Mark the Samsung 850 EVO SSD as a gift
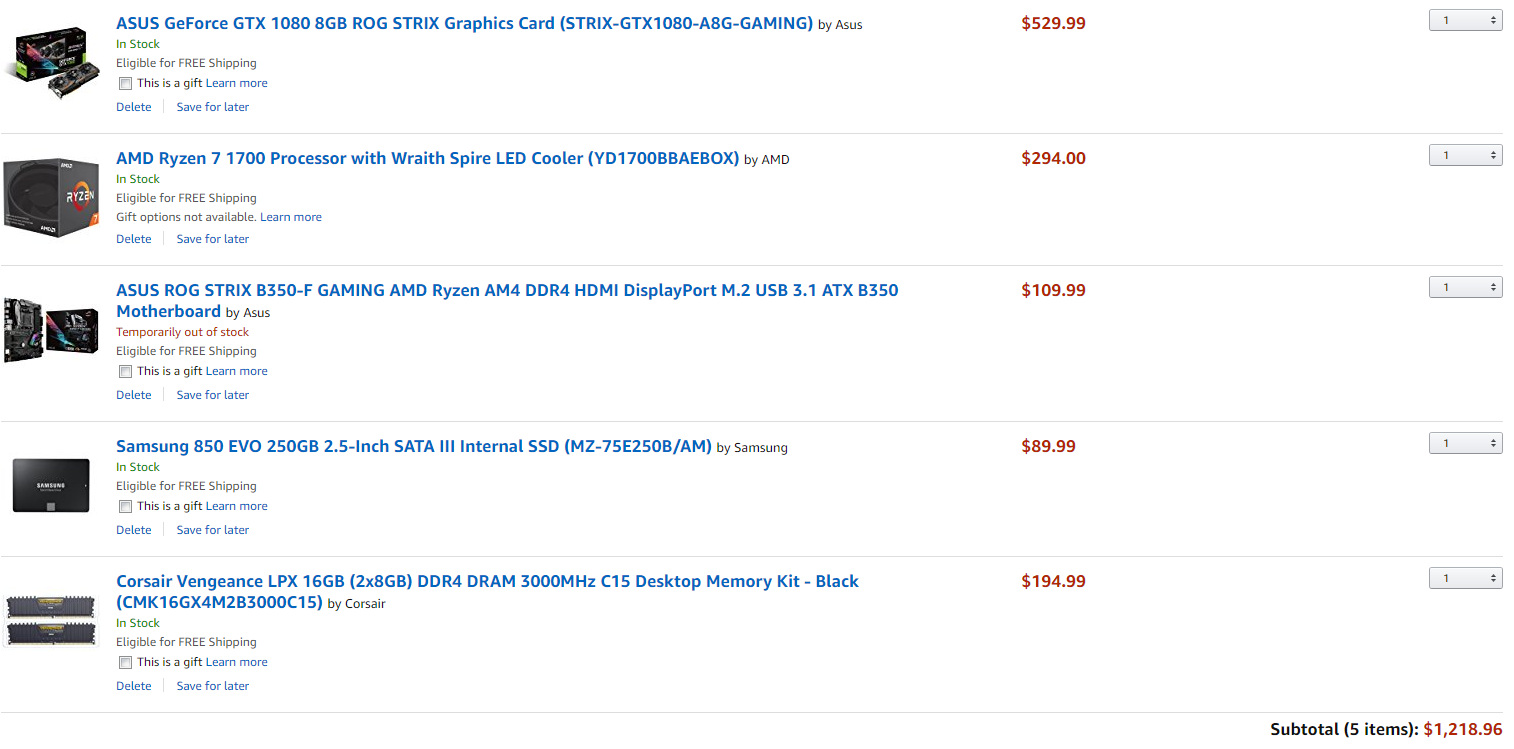Screen dimensions: 1514x749 pos(125,507)
